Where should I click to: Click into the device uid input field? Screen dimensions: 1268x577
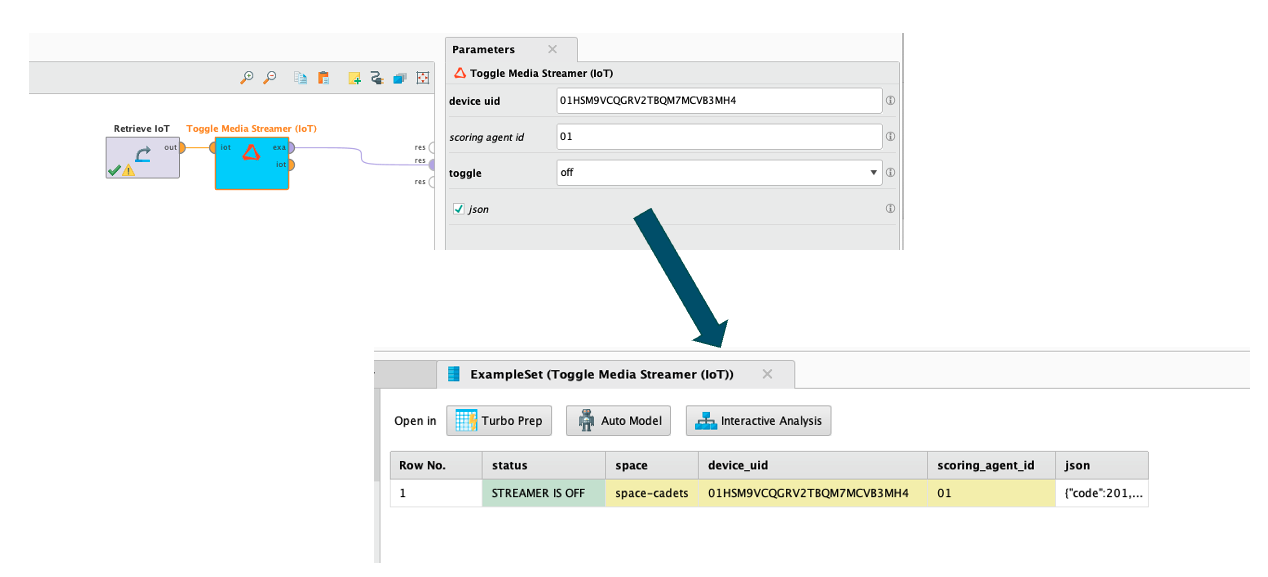coord(719,101)
